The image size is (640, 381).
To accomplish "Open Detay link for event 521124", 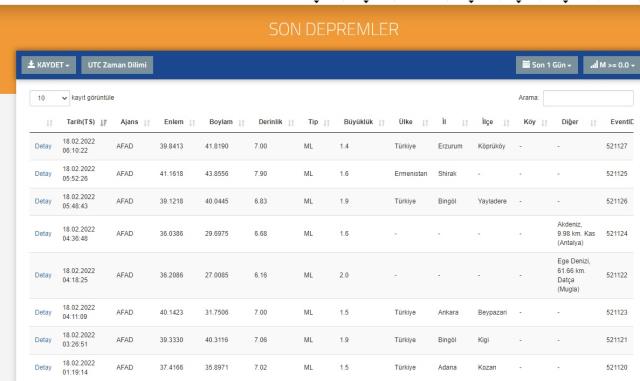I will (x=43, y=234).
